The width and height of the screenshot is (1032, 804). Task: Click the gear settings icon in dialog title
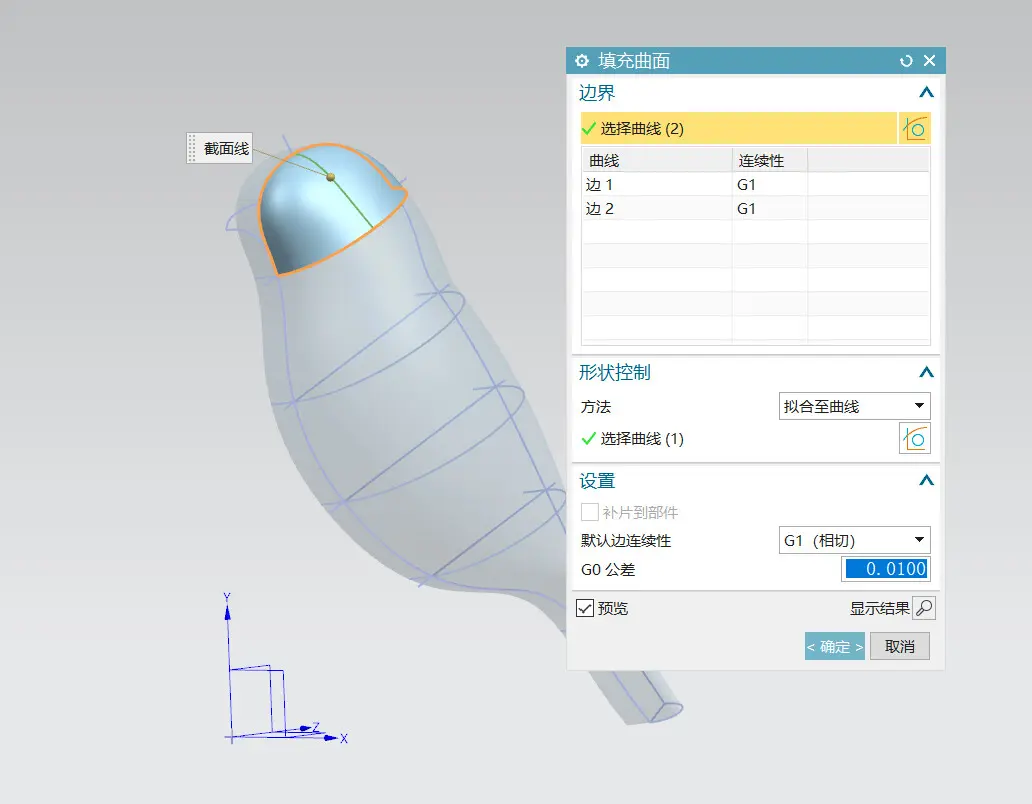pos(582,61)
